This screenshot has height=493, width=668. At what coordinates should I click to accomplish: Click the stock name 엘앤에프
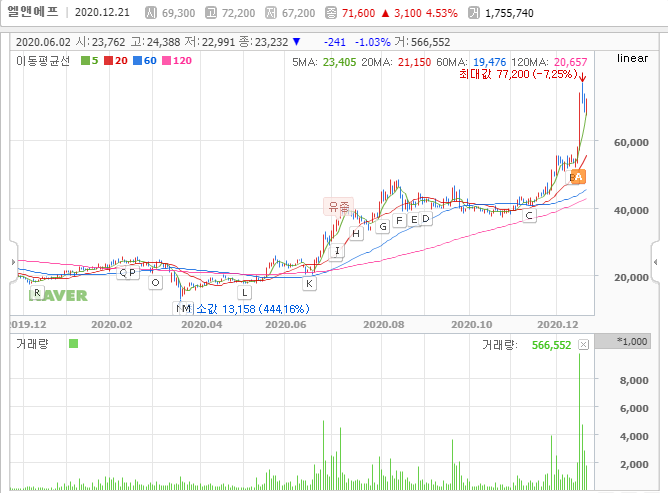point(32,12)
